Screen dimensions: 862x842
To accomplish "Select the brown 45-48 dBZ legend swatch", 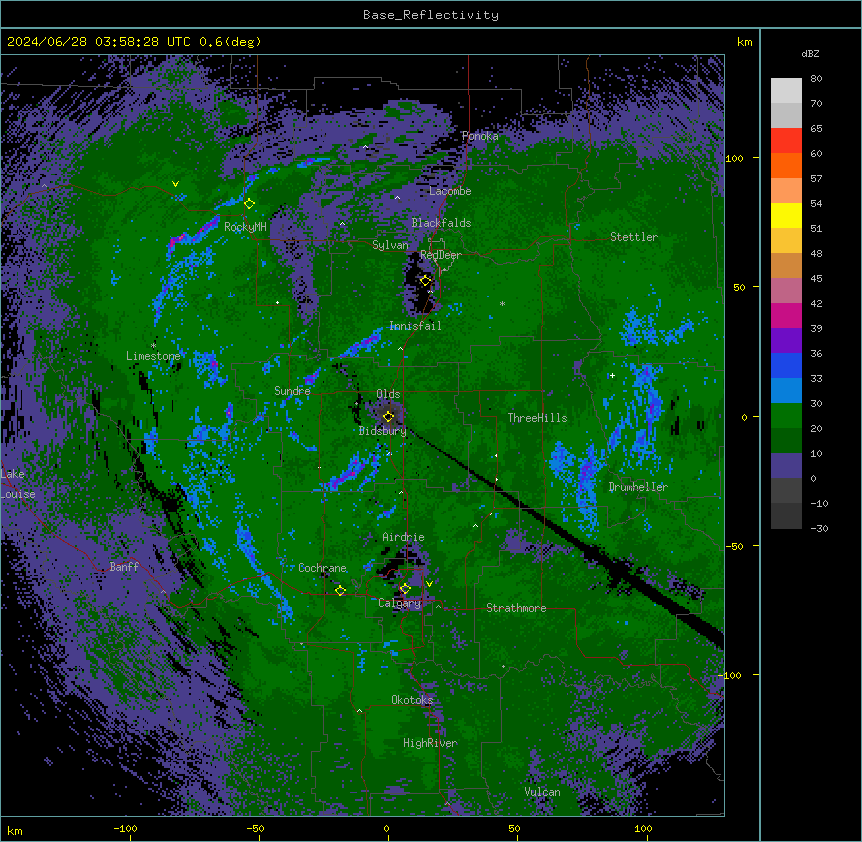I will click(786, 265).
